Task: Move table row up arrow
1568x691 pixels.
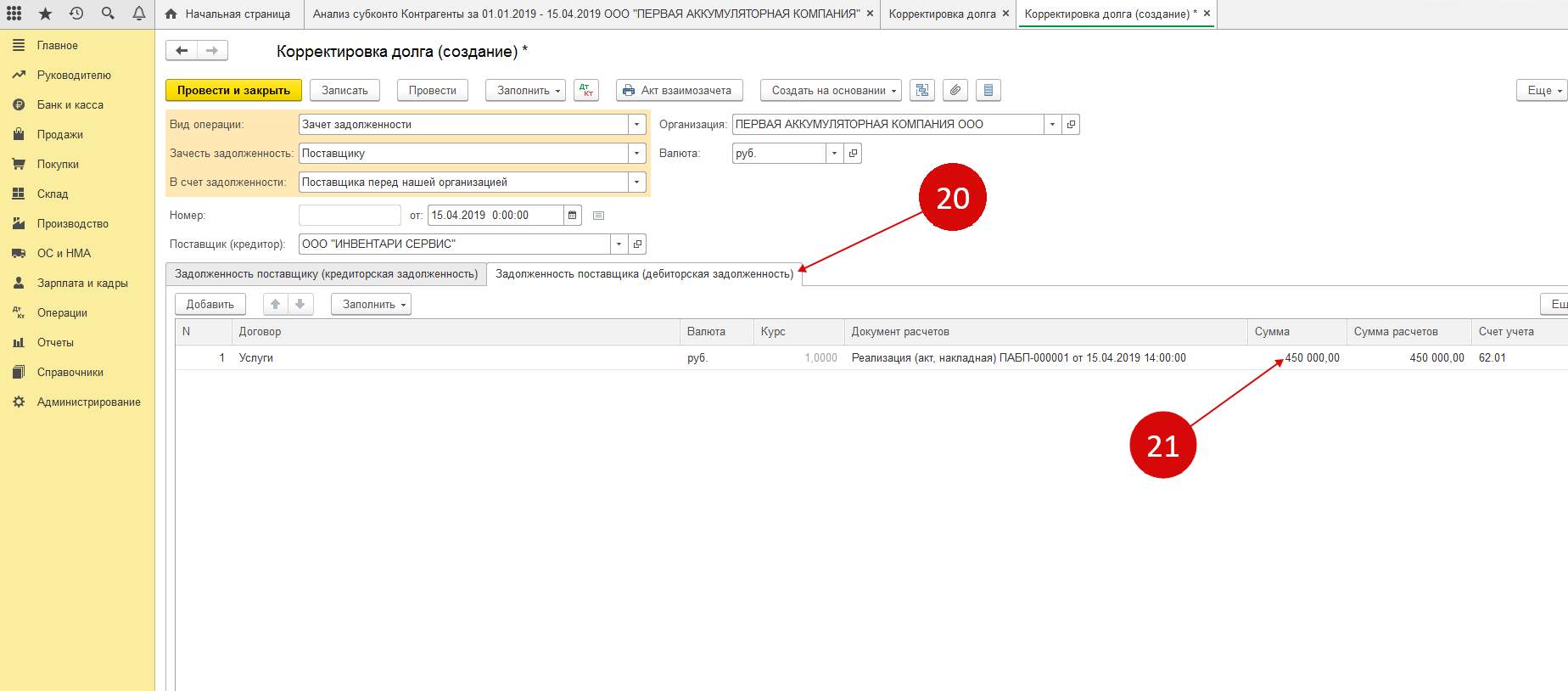Action: [275, 304]
